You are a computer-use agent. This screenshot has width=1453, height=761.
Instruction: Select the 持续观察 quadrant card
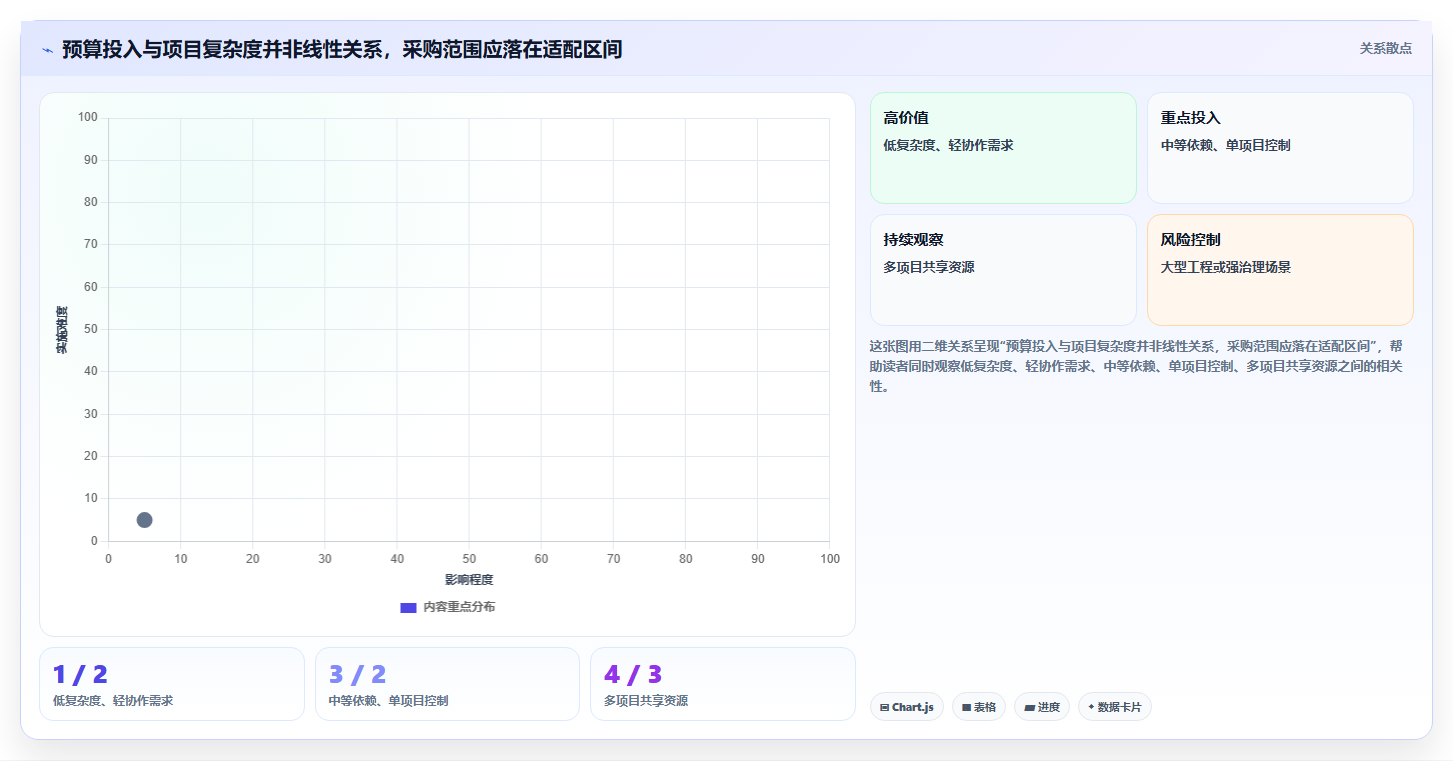(x=1003, y=270)
